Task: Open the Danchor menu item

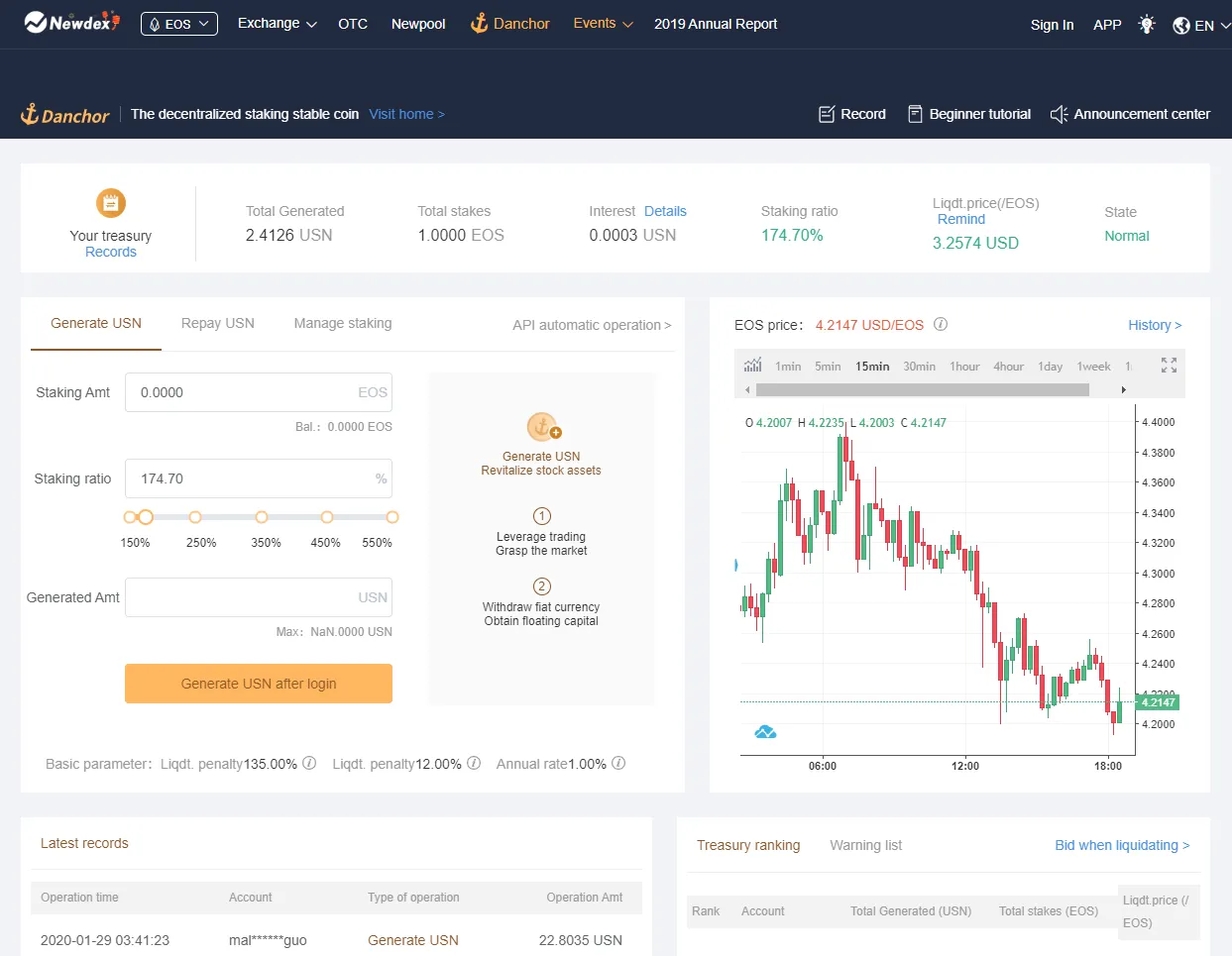Action: tap(510, 23)
